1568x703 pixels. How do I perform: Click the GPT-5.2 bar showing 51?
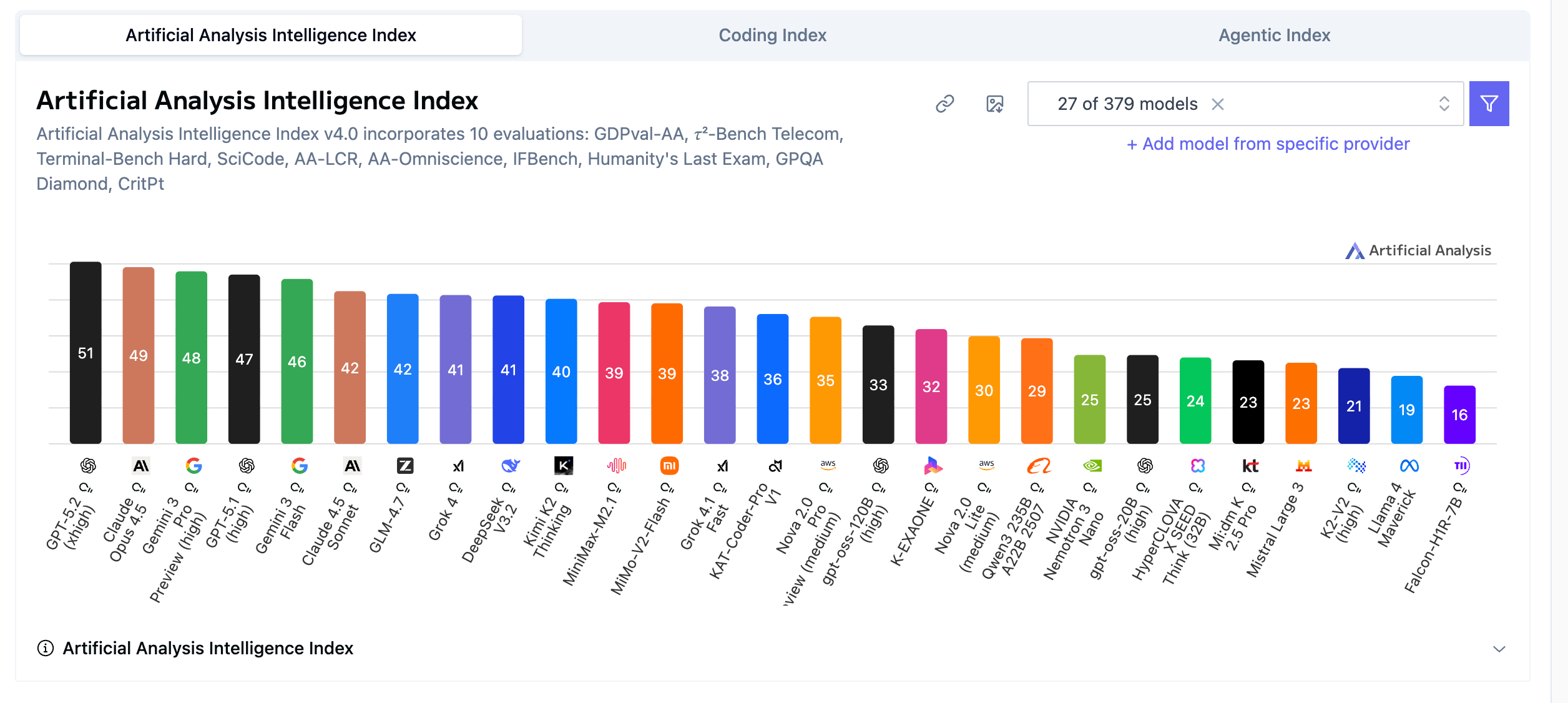point(86,353)
